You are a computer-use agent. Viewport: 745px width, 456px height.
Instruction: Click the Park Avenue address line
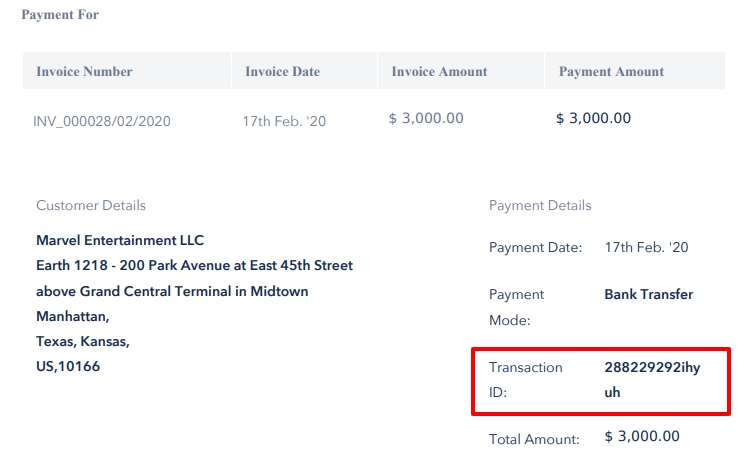pos(194,265)
